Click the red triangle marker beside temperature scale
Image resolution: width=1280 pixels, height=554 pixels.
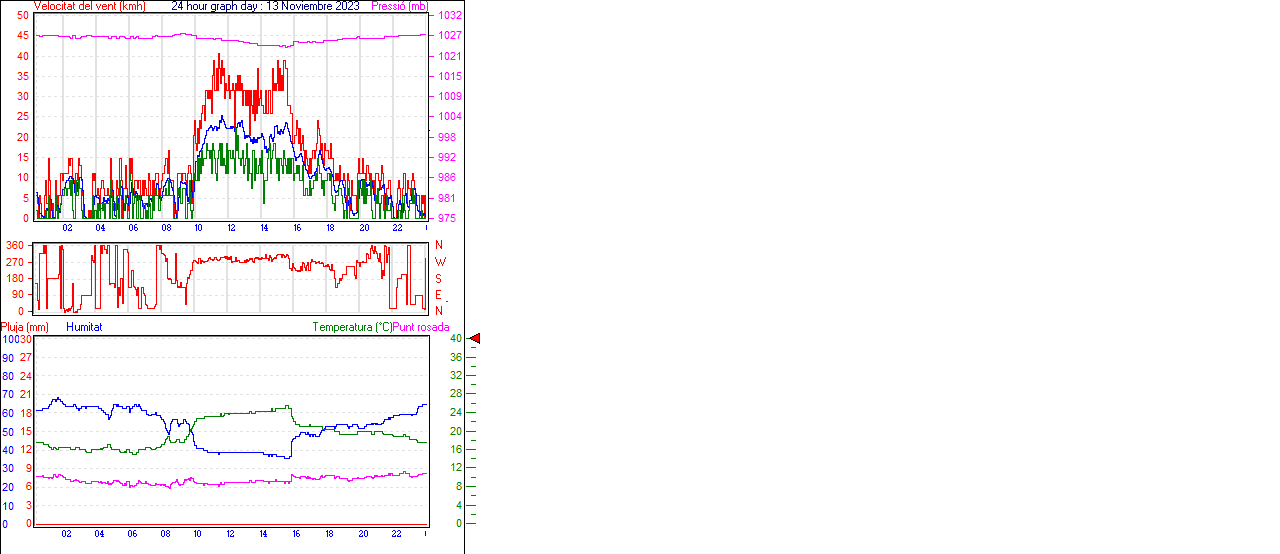[x=475, y=339]
